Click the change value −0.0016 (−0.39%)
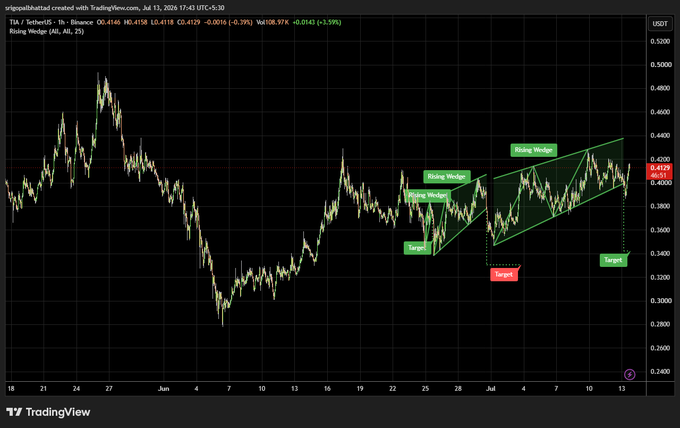 pos(228,22)
